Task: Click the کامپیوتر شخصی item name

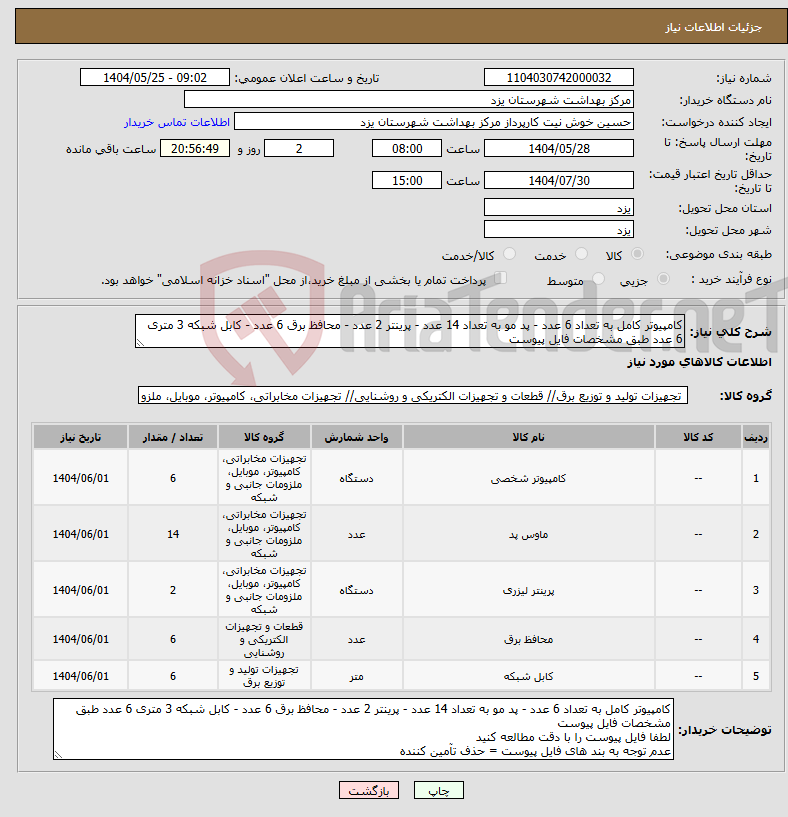Action: pos(528,478)
